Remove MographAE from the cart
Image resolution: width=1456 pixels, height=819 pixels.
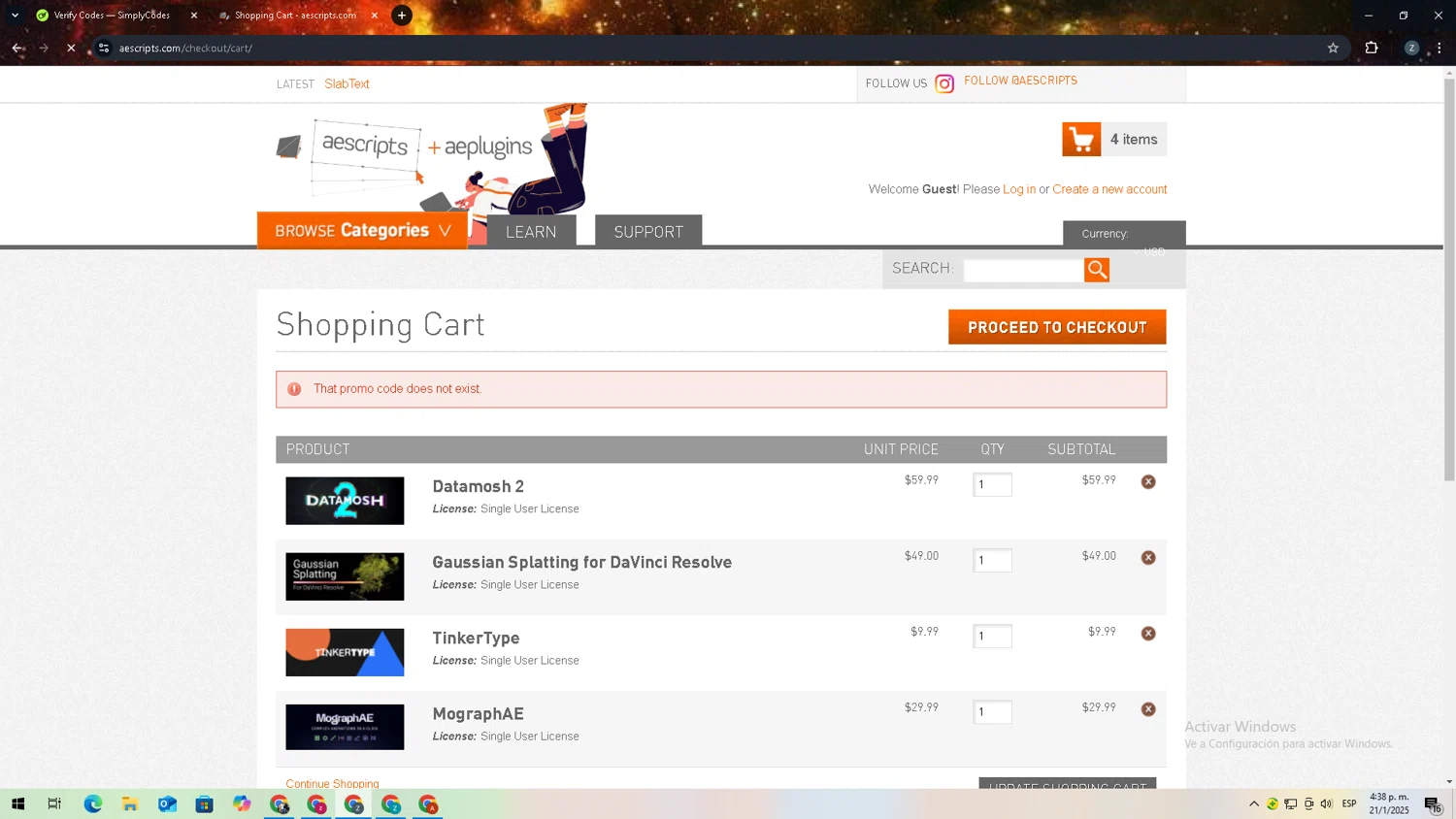pos(1148,709)
